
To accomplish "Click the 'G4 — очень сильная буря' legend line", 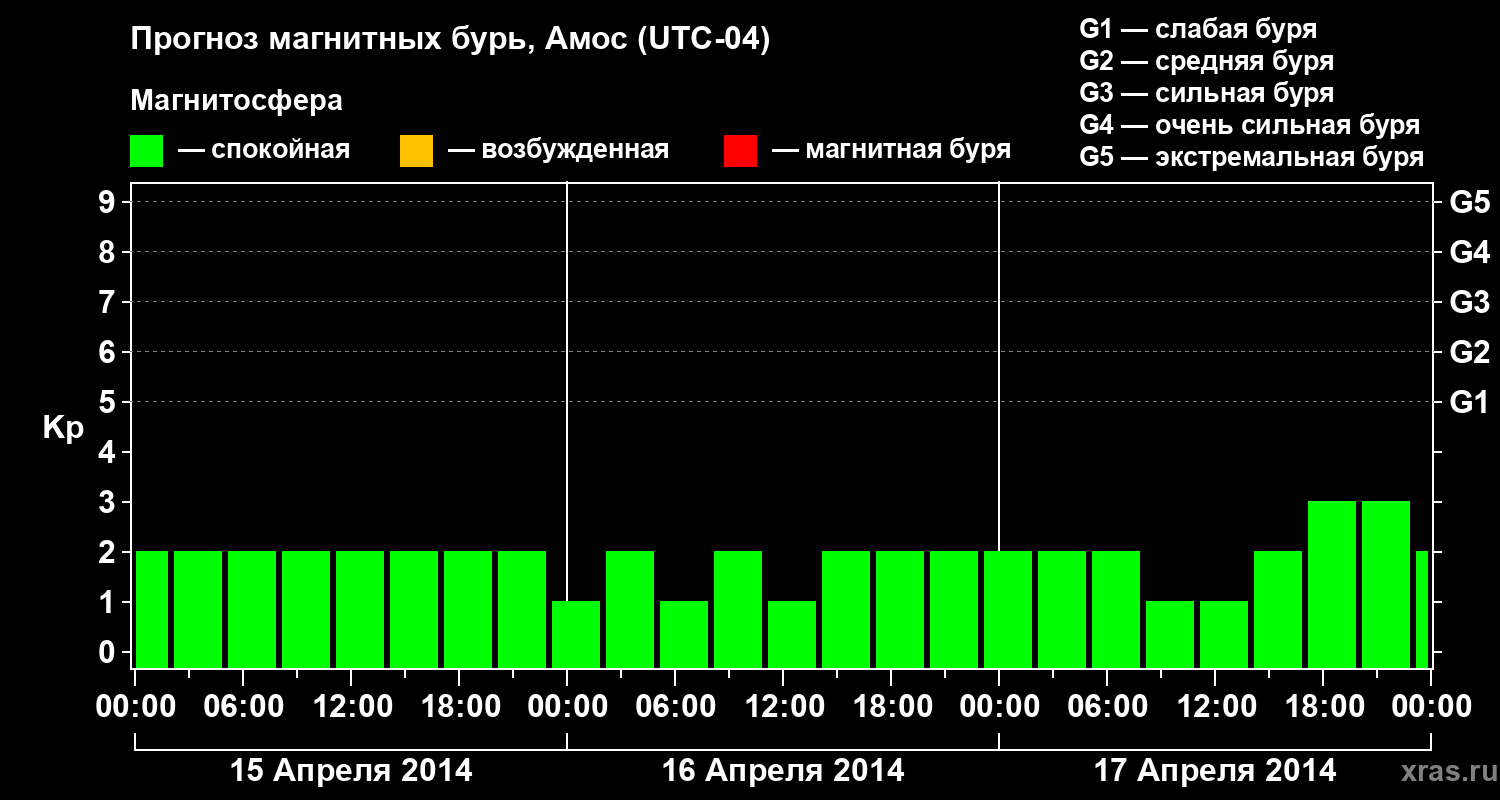I will pyautogui.click(x=1249, y=125).
